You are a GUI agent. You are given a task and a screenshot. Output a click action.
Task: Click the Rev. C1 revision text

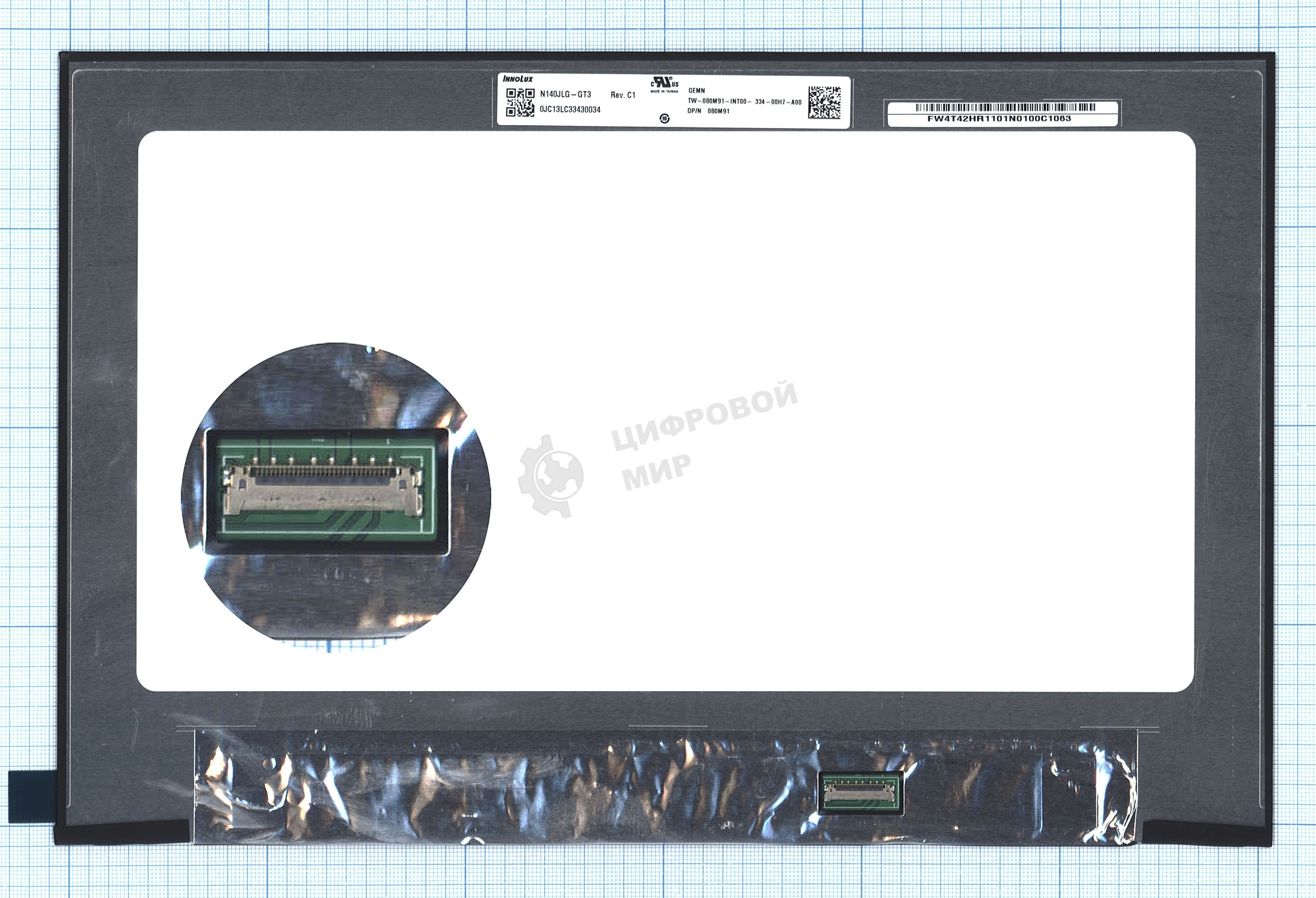click(x=622, y=95)
